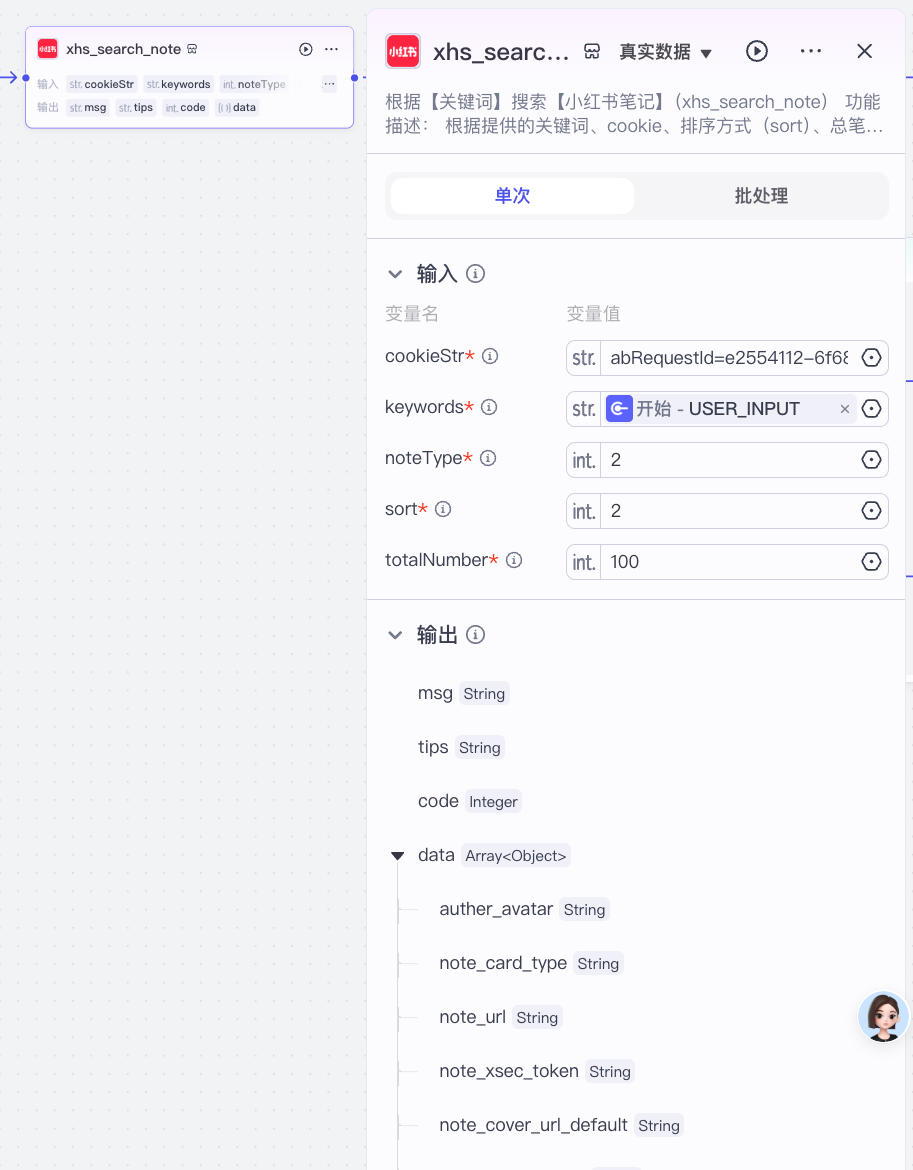
Task: Open variable picker for totalNumber
Action: [871, 562]
